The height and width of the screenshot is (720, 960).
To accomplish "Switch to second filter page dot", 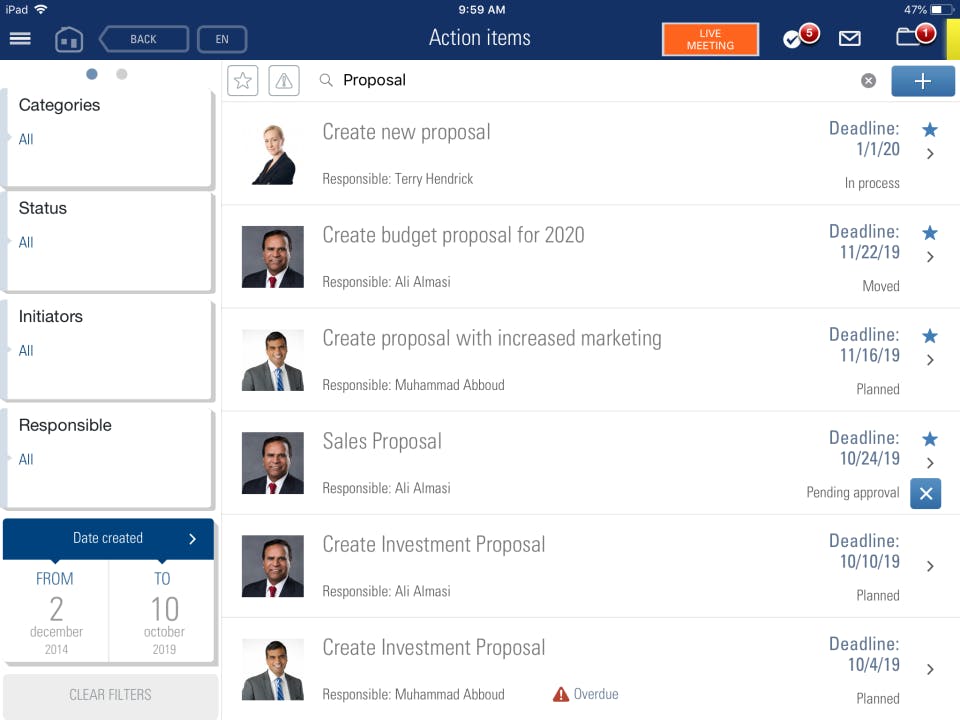I will (122, 74).
